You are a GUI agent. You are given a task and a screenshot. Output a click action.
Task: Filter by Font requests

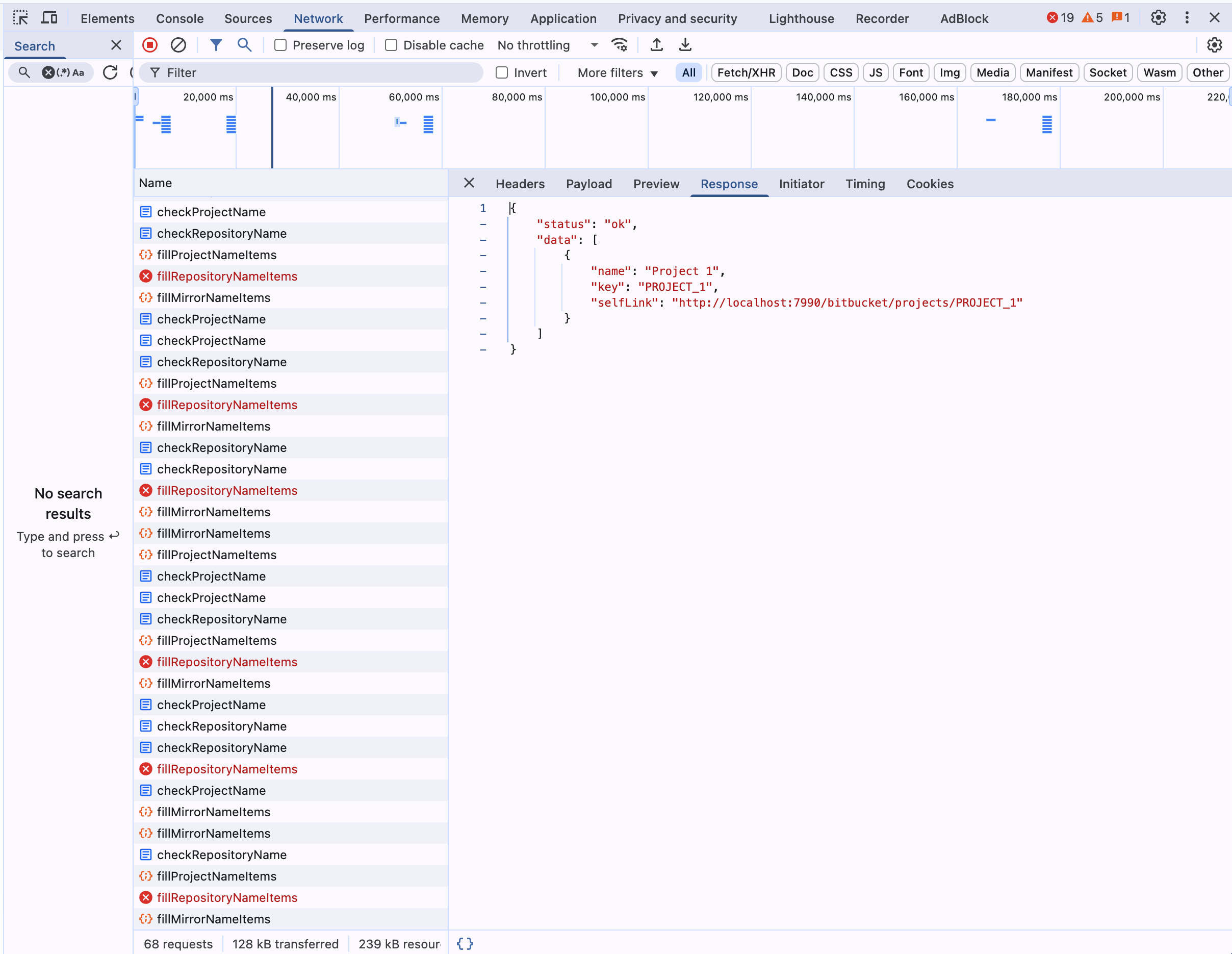910,72
